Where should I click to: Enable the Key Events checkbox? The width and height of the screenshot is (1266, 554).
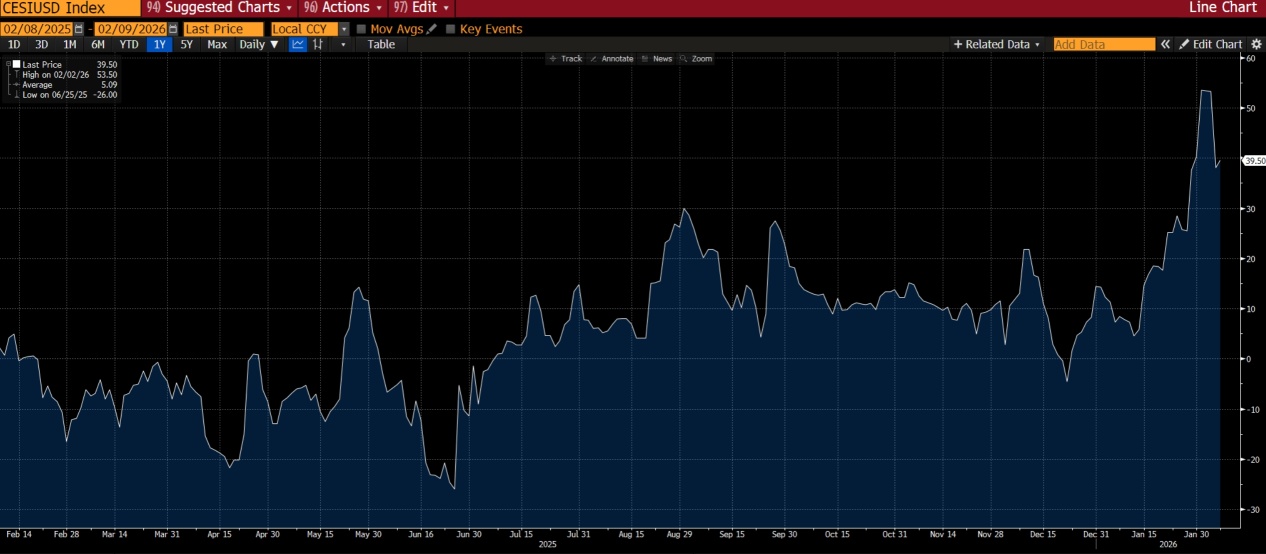pyautogui.click(x=451, y=29)
